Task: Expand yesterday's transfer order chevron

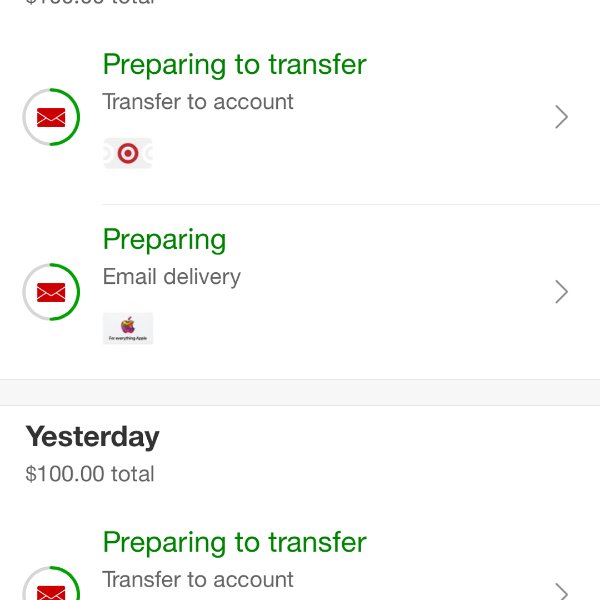Action: click(561, 591)
